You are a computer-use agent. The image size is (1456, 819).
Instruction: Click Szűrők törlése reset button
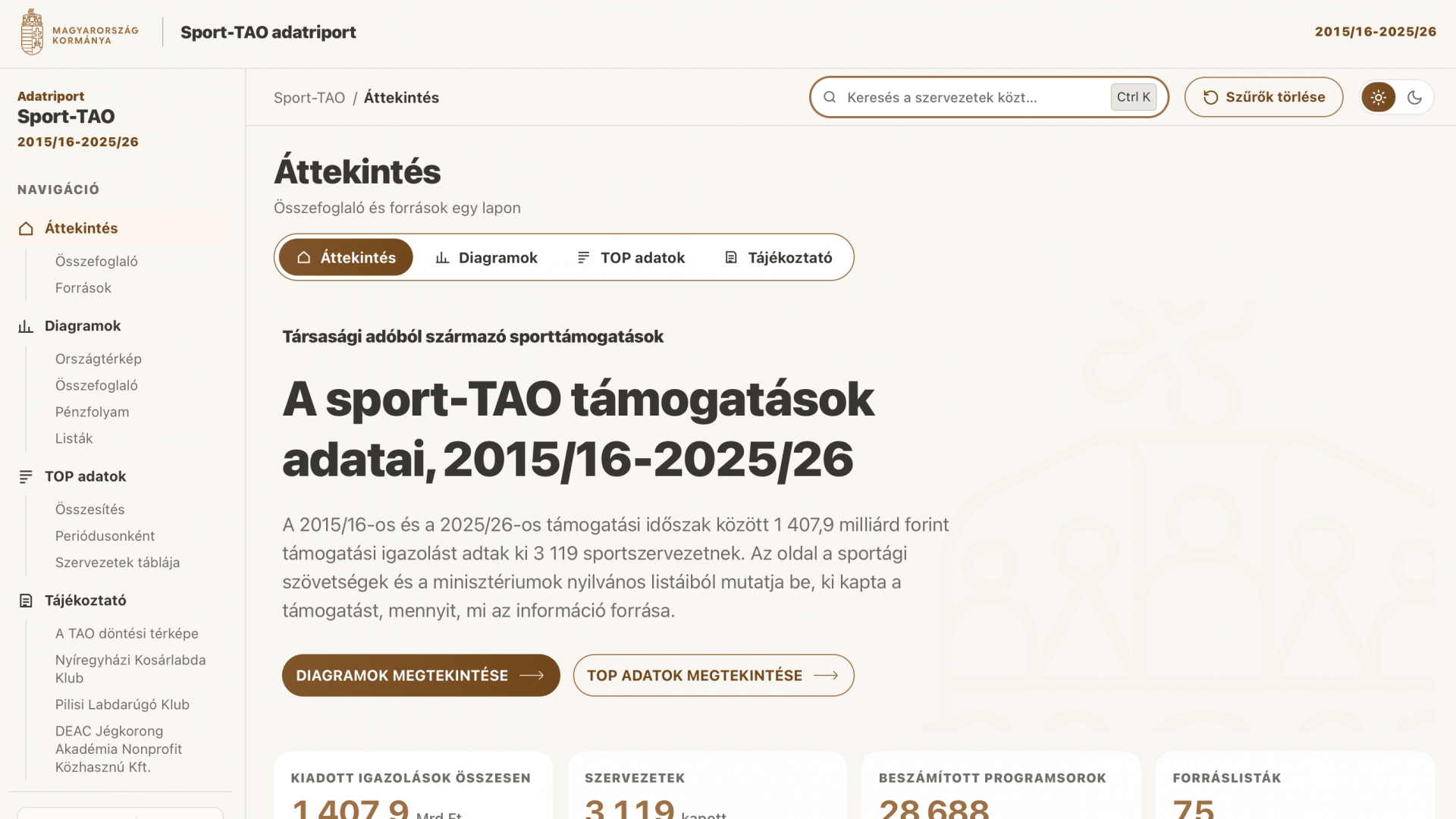[1263, 97]
